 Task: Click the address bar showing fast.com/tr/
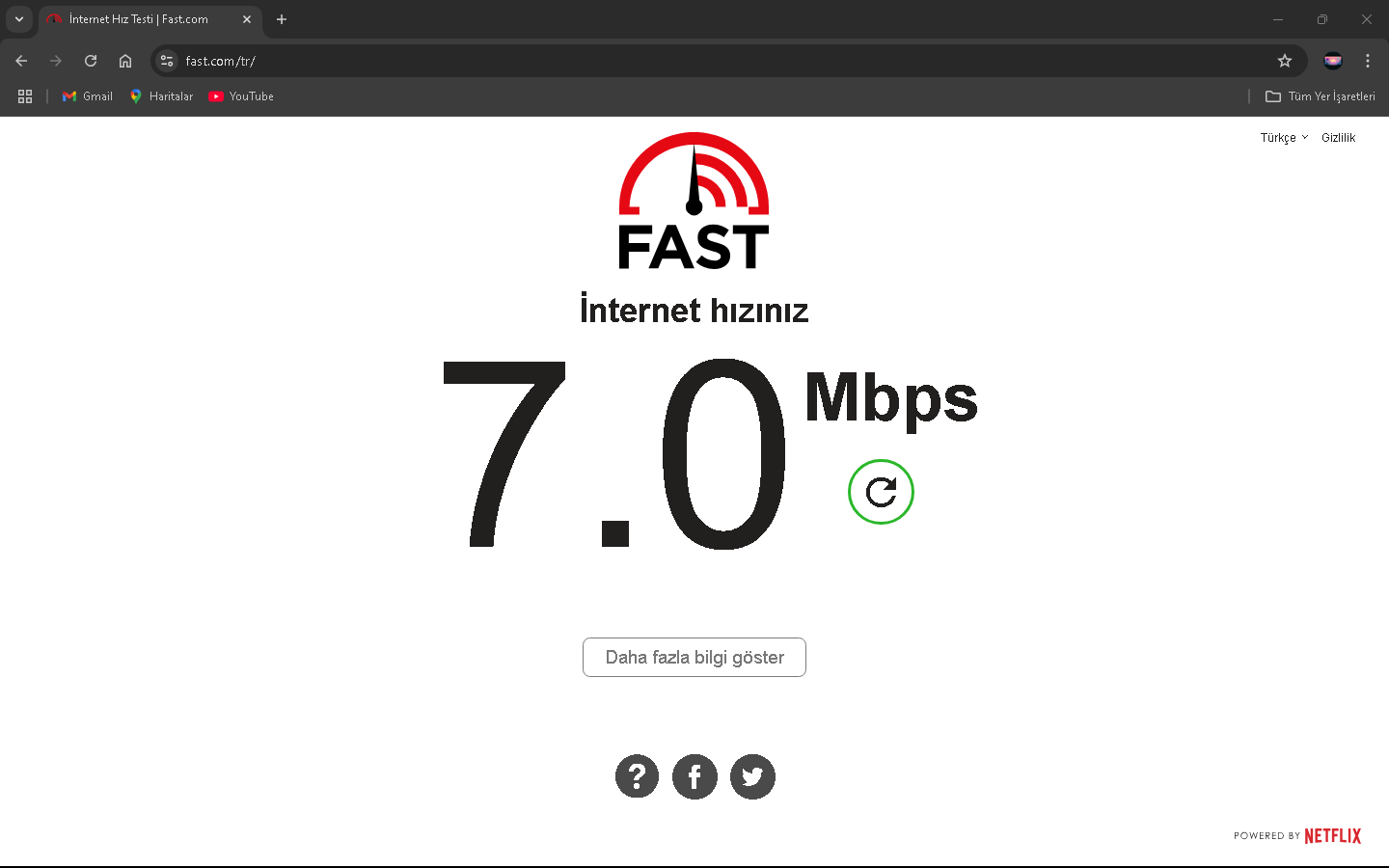[x=714, y=61]
